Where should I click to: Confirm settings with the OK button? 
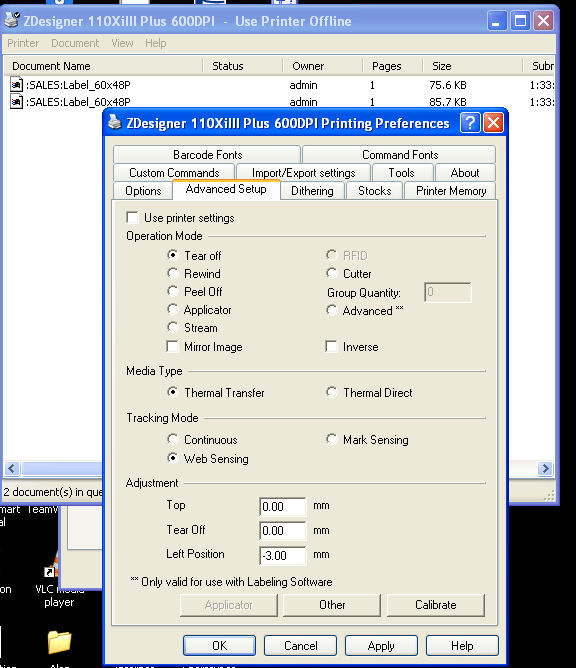pyautogui.click(x=219, y=646)
